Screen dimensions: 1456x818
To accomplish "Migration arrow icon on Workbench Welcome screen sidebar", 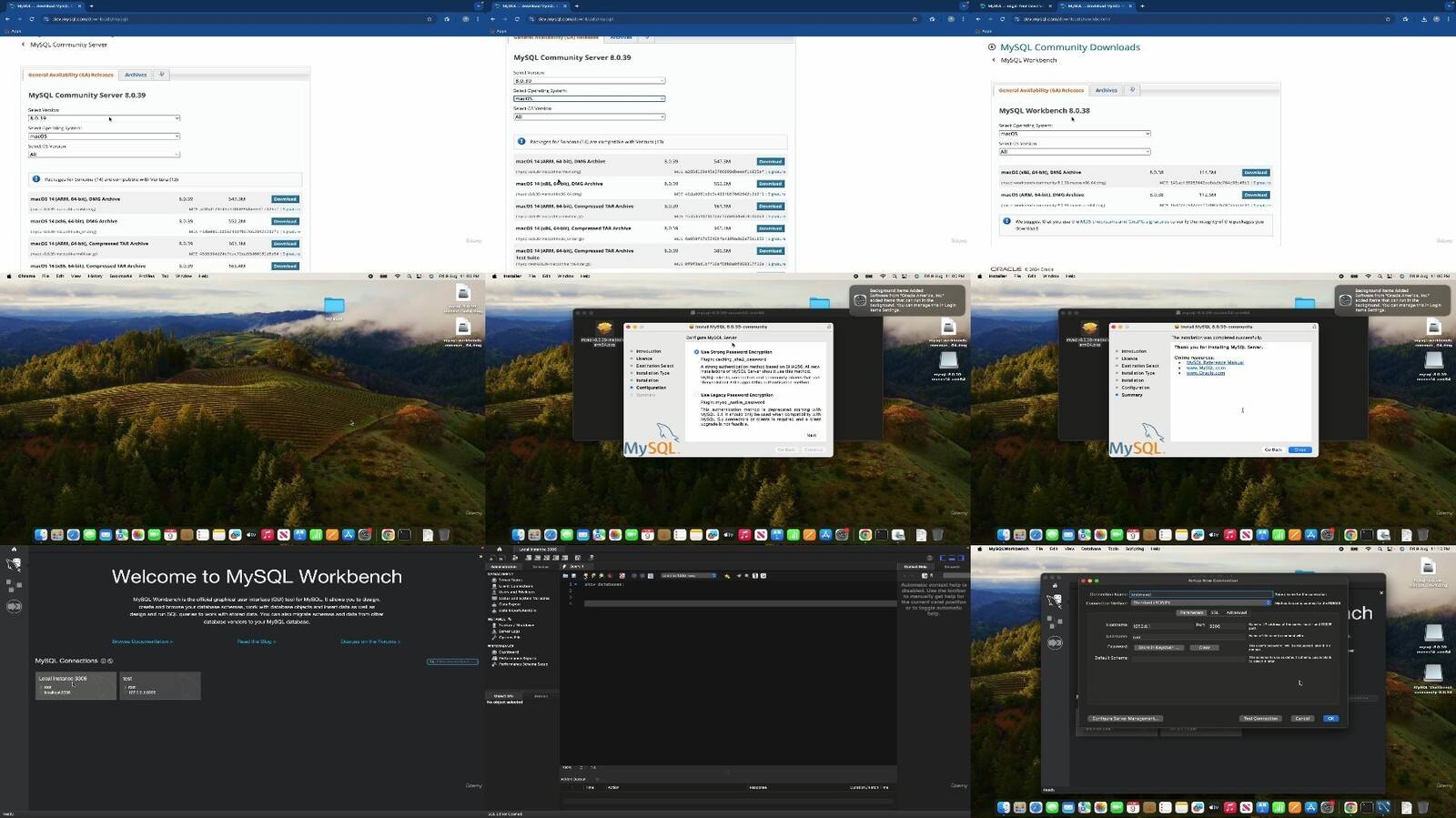I will pyautogui.click(x=14, y=606).
